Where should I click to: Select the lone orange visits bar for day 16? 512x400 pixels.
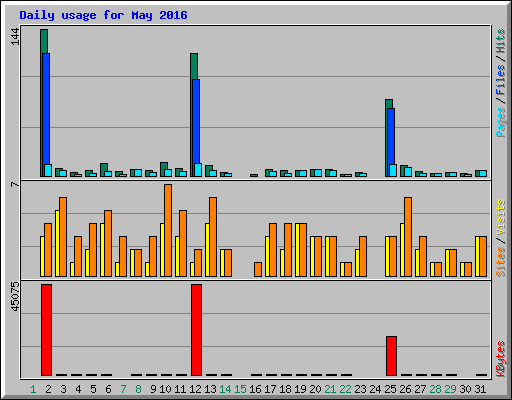pyautogui.click(x=258, y=269)
